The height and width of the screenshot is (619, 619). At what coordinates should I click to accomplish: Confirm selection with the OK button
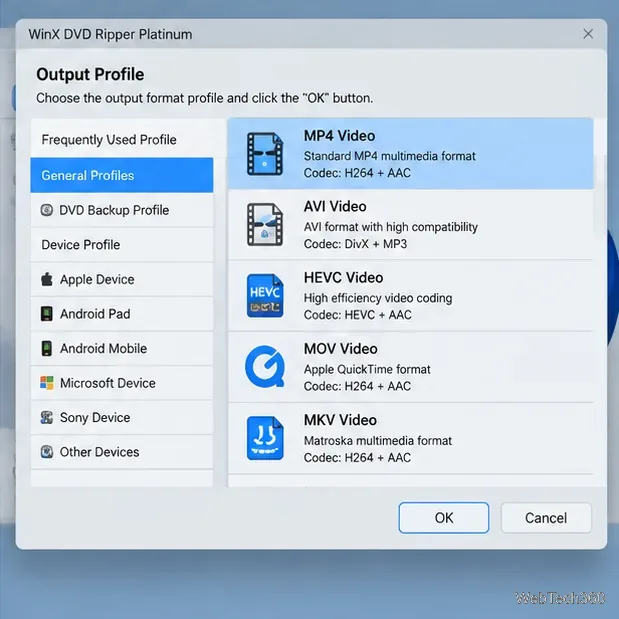click(444, 518)
